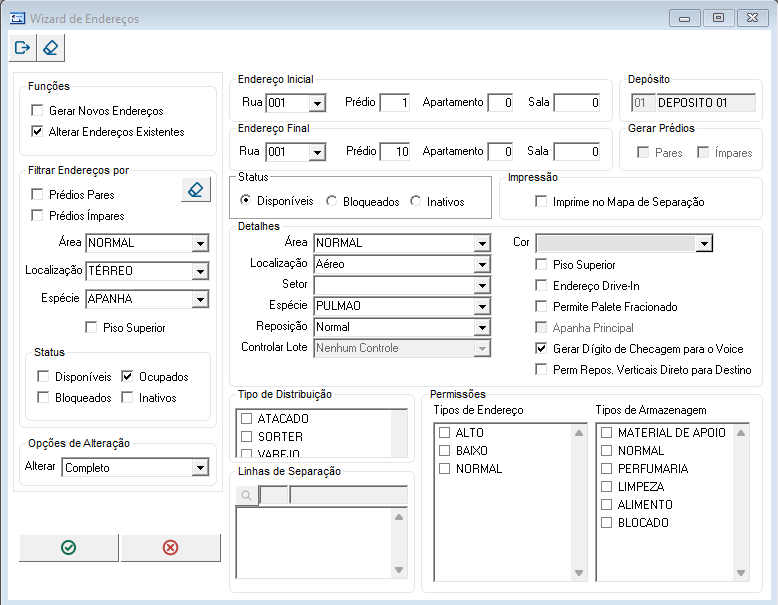Click Sala field in Endereço Final
Viewport: 778px width, 605px height.
pyautogui.click(x=577, y=151)
